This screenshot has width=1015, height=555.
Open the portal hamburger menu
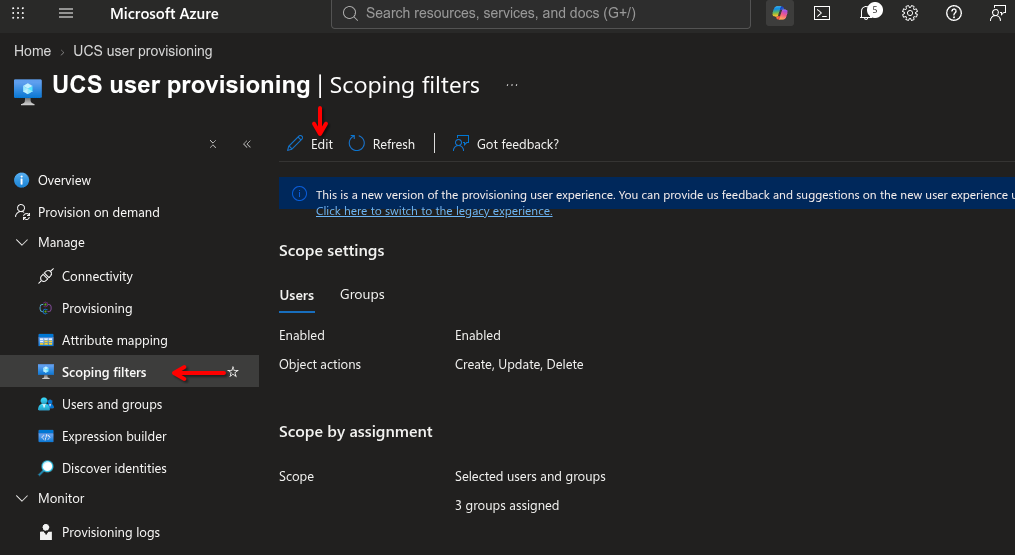tap(65, 13)
